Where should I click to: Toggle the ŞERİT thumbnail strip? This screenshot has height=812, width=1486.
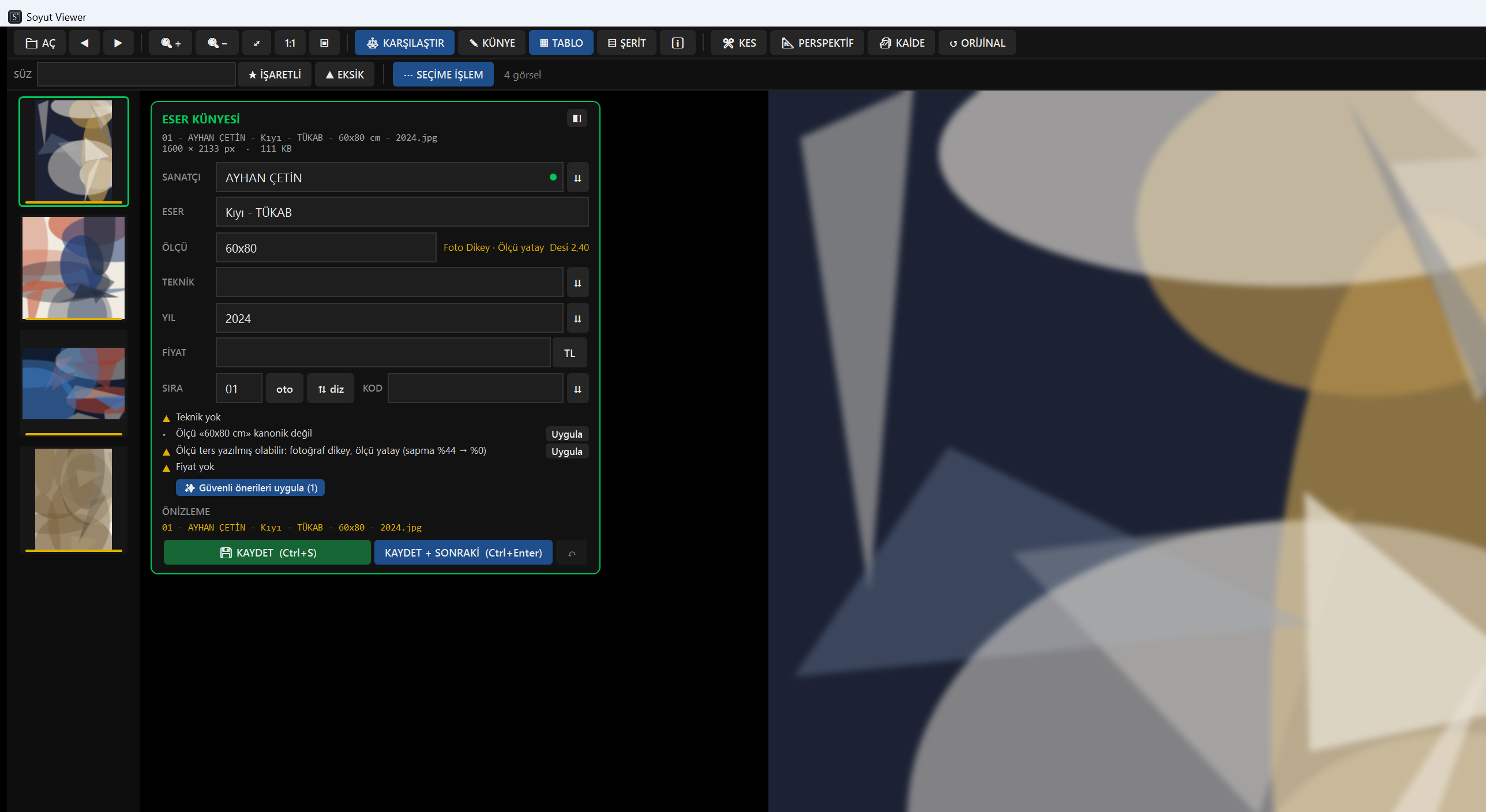(x=626, y=43)
